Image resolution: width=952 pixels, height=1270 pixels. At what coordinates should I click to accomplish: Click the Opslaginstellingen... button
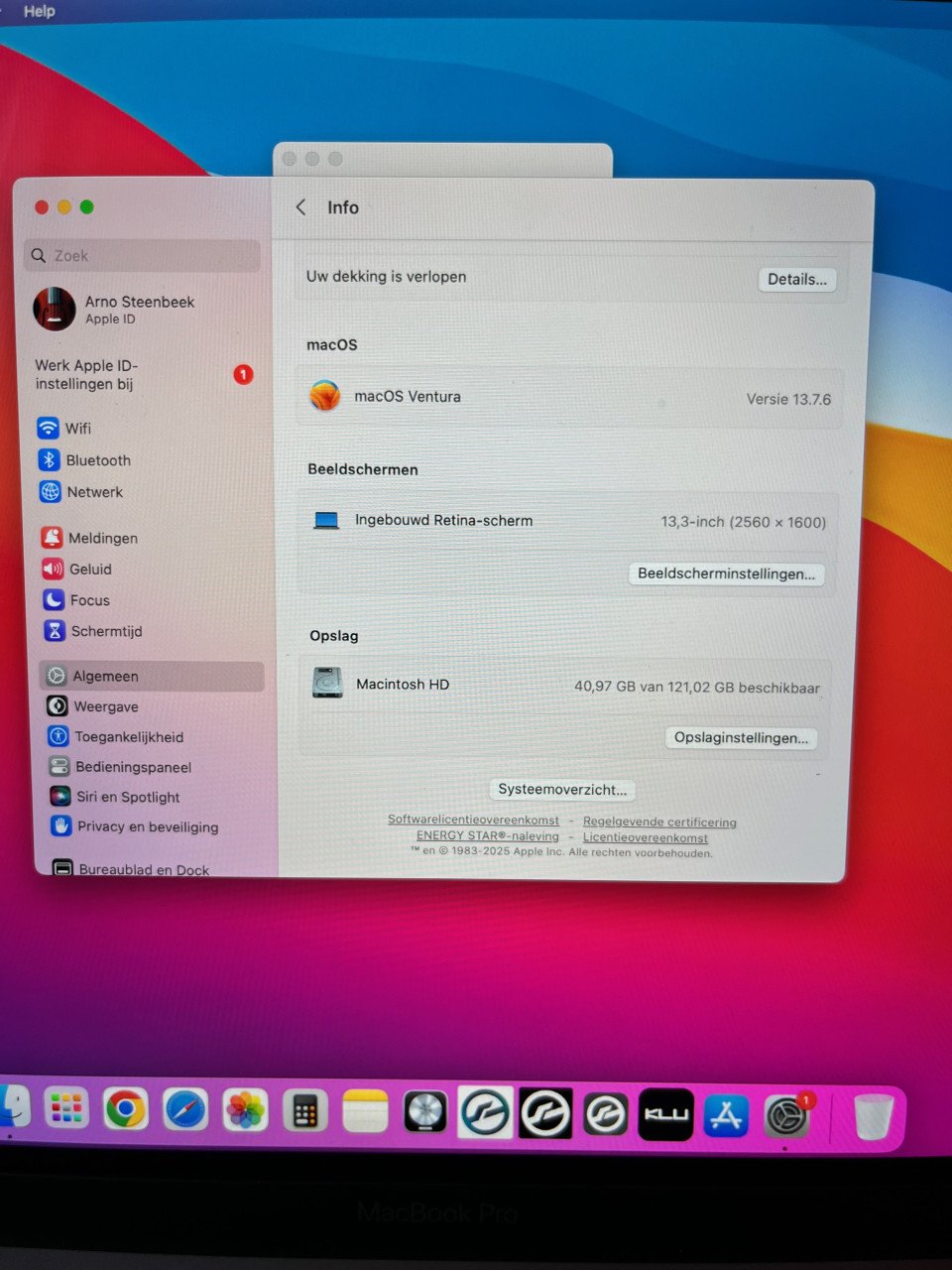tap(741, 738)
